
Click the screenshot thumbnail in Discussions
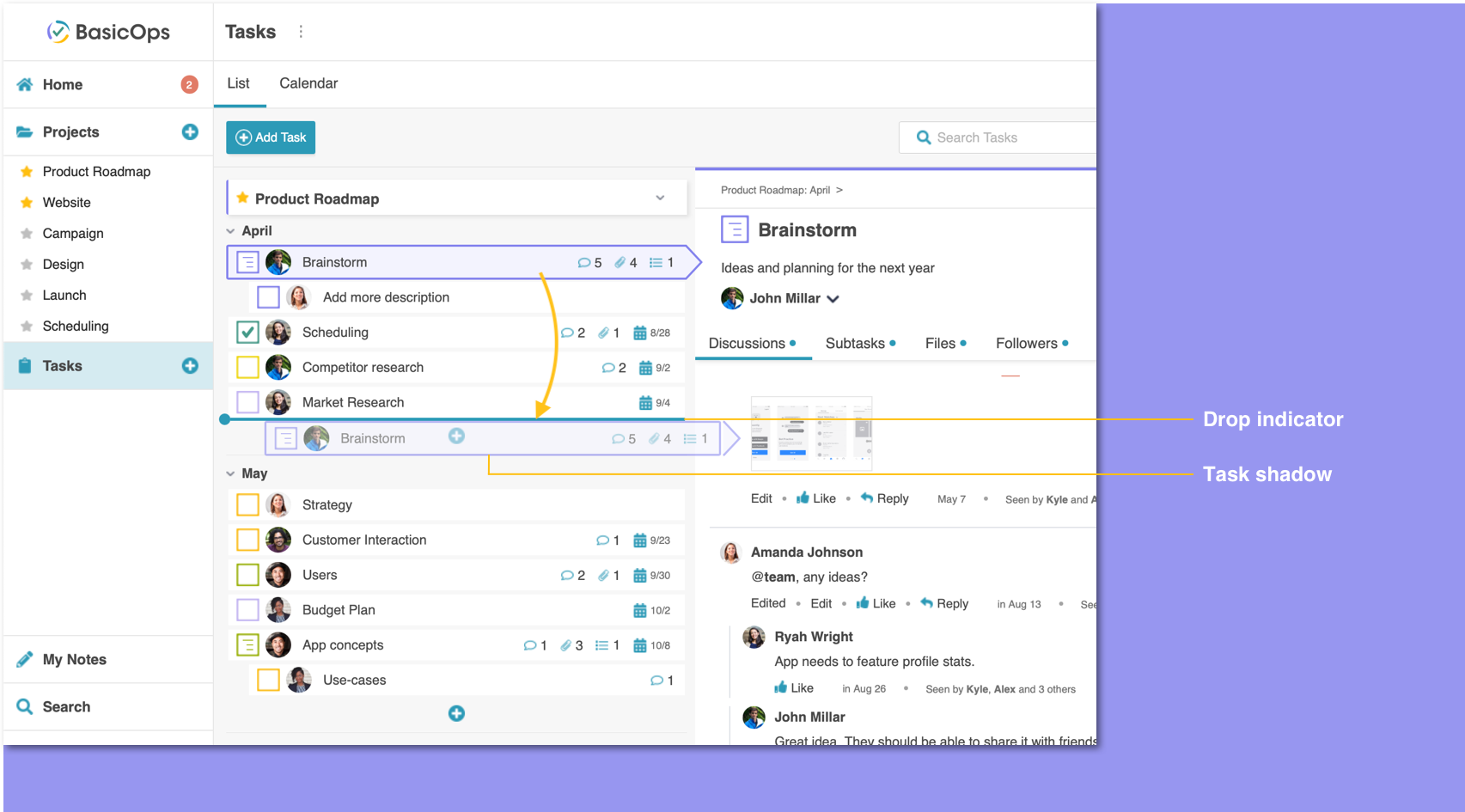(x=810, y=434)
